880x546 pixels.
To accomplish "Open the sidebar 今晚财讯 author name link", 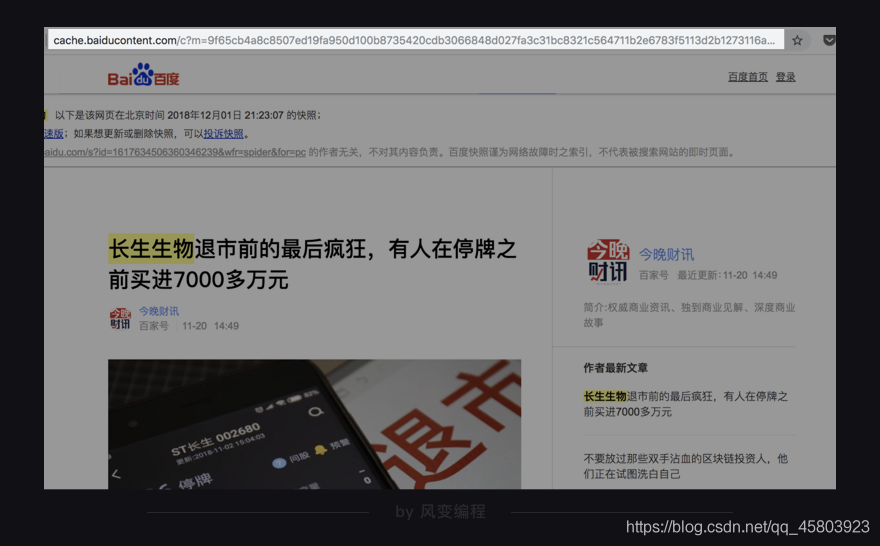I will [x=667, y=255].
